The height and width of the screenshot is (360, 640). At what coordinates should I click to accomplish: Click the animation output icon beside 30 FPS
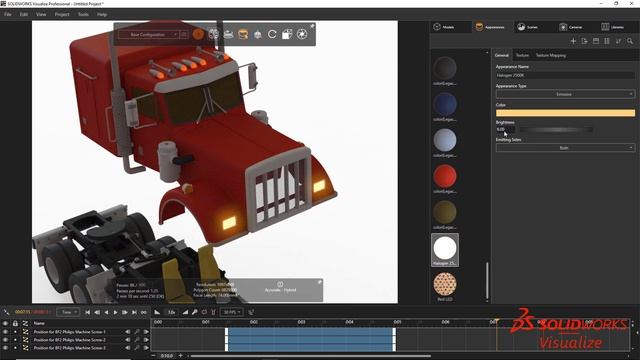[x=251, y=312]
